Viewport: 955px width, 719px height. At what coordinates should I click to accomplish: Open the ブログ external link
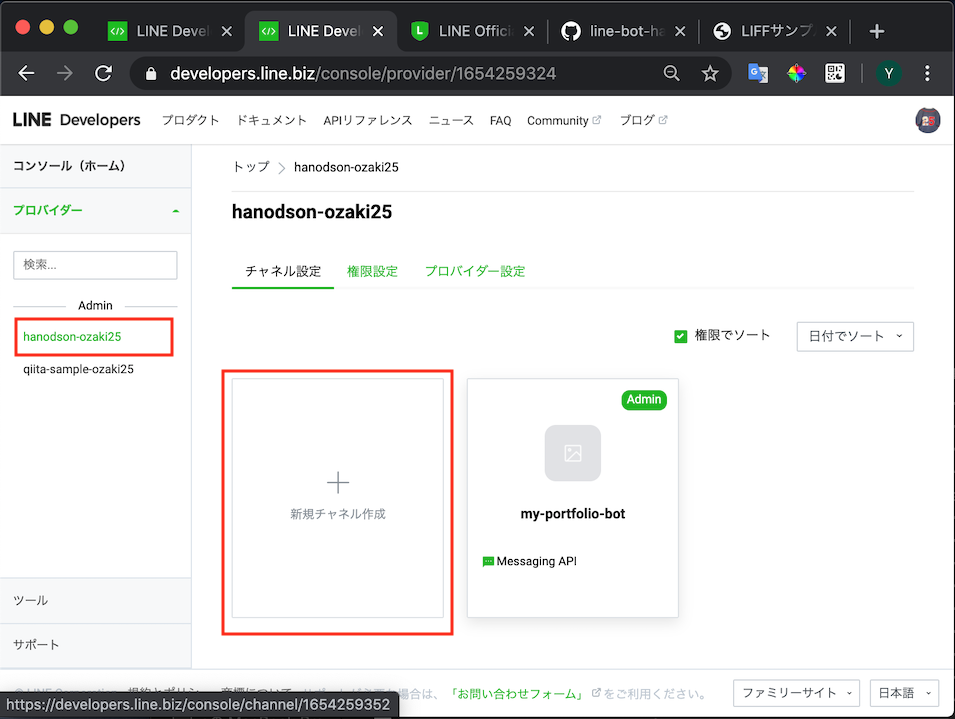point(643,120)
